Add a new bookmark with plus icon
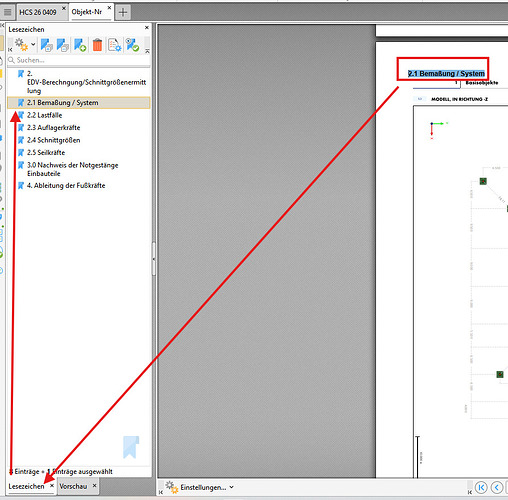 click(80, 45)
